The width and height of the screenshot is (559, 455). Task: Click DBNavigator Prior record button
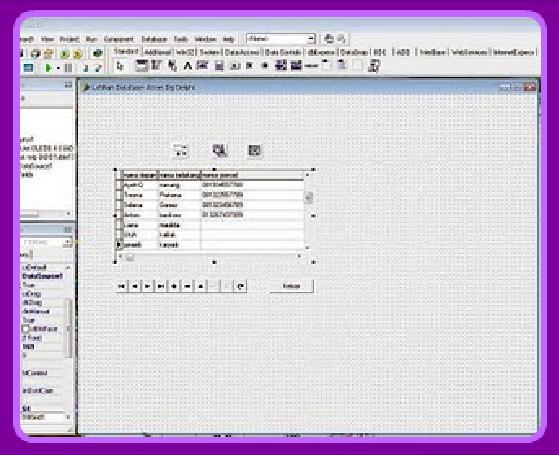point(135,286)
